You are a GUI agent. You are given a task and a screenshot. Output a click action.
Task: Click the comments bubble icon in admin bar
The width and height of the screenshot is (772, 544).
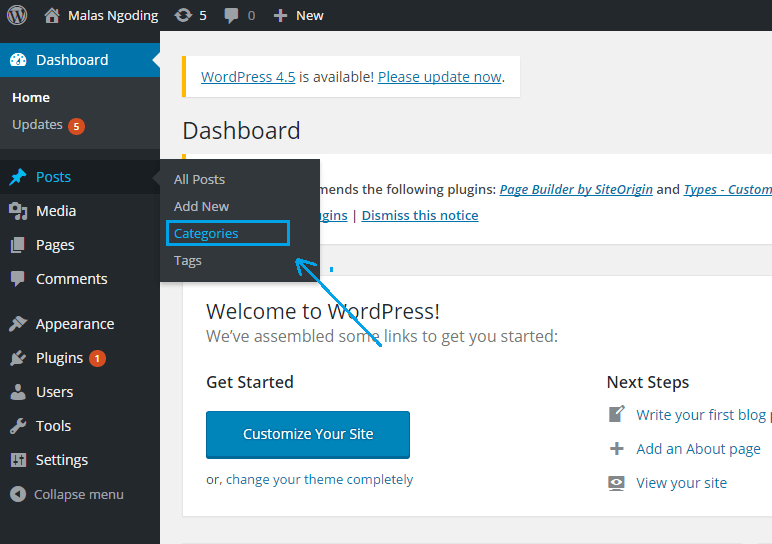tap(232, 15)
